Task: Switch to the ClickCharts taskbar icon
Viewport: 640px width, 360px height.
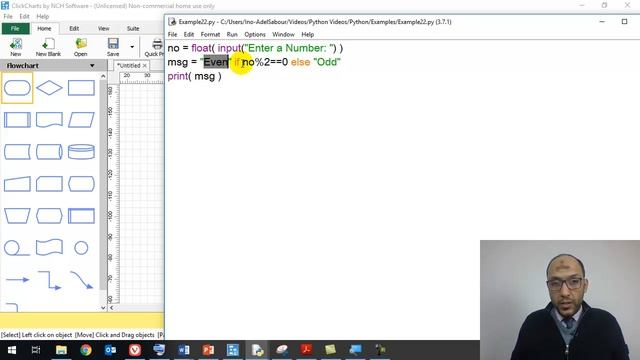Action: (x=233, y=350)
